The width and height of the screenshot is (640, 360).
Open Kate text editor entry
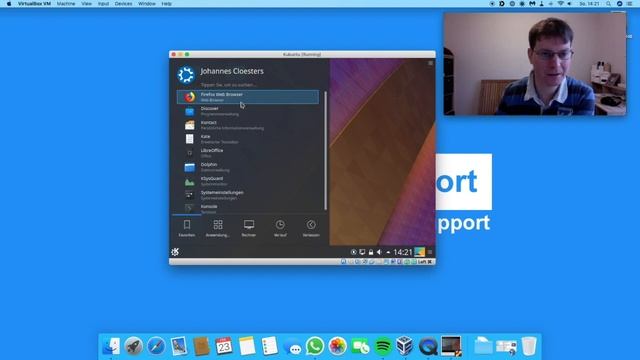(x=248, y=139)
